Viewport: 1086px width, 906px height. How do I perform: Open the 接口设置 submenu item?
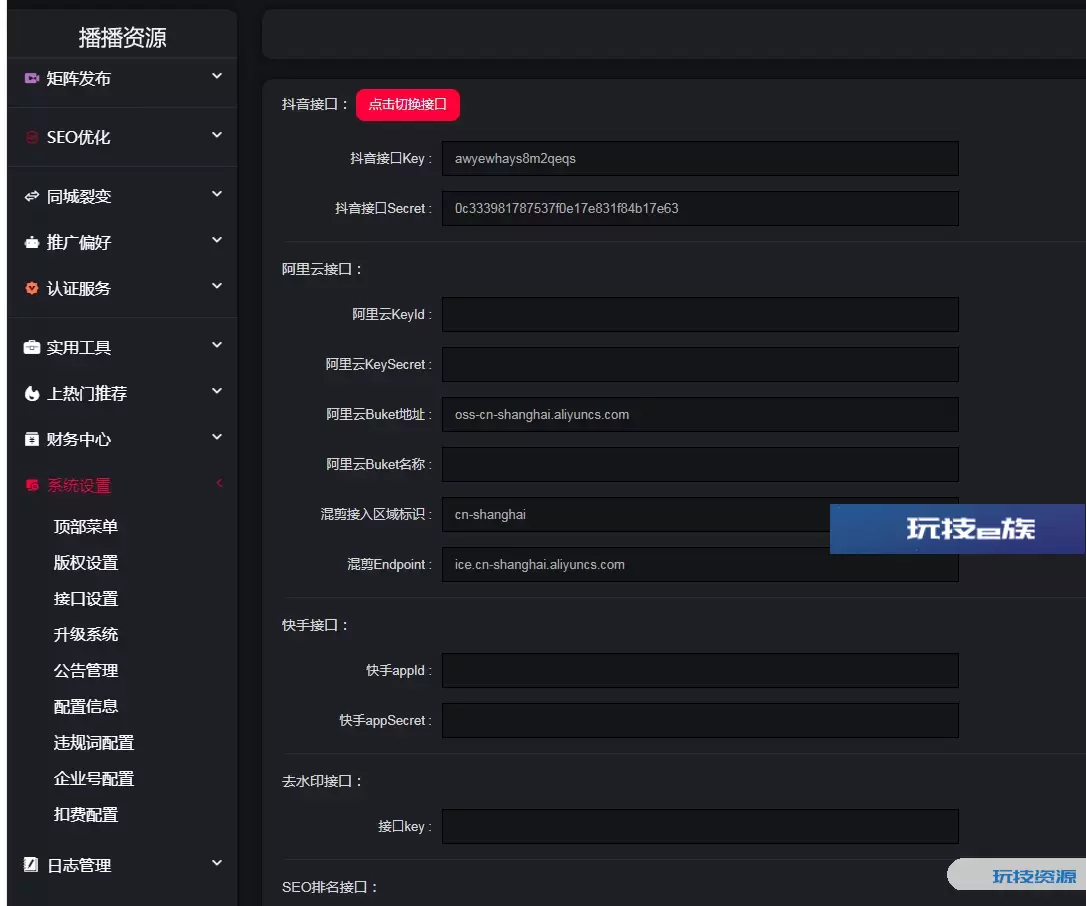(x=86, y=598)
